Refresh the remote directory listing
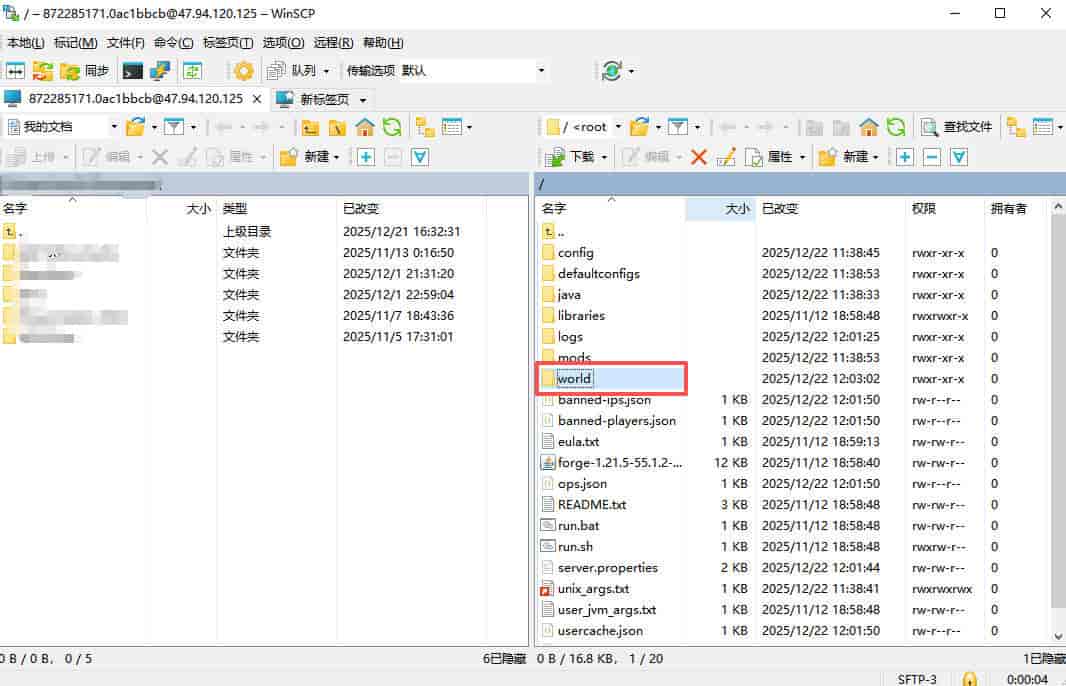The height and width of the screenshot is (686, 1066). [x=896, y=127]
